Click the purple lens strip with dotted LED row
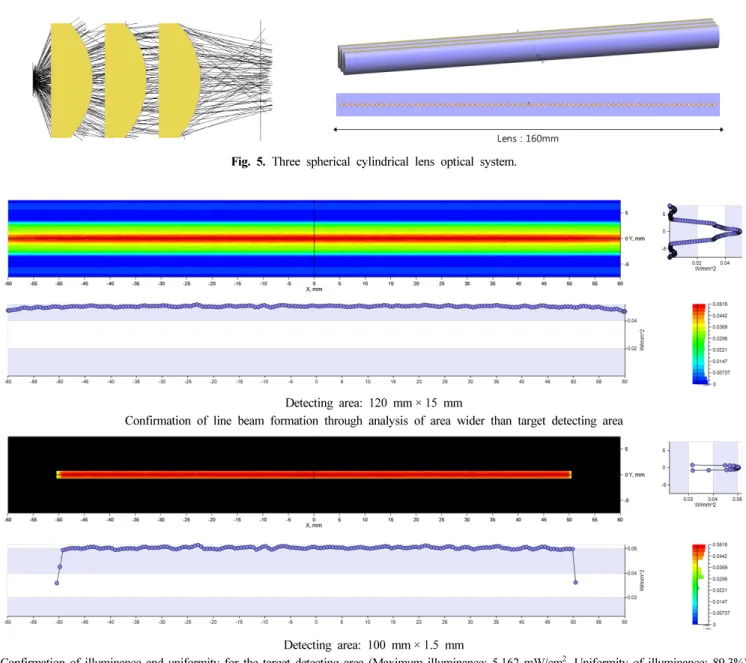Screen dimensions: 746x663 pos(528,105)
